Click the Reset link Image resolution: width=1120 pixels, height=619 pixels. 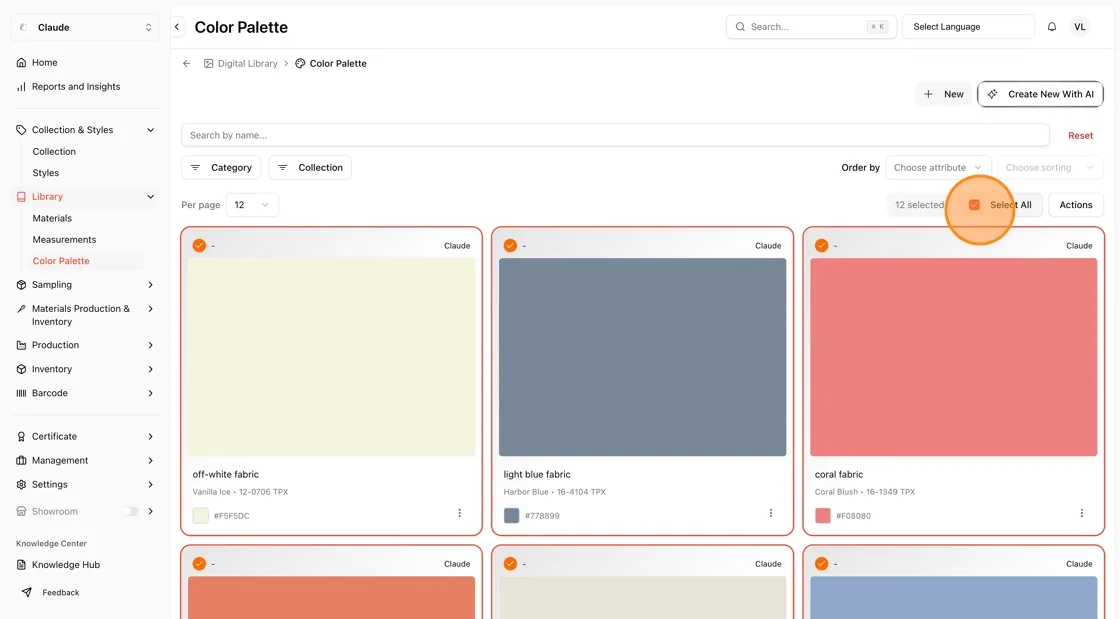(x=1080, y=136)
